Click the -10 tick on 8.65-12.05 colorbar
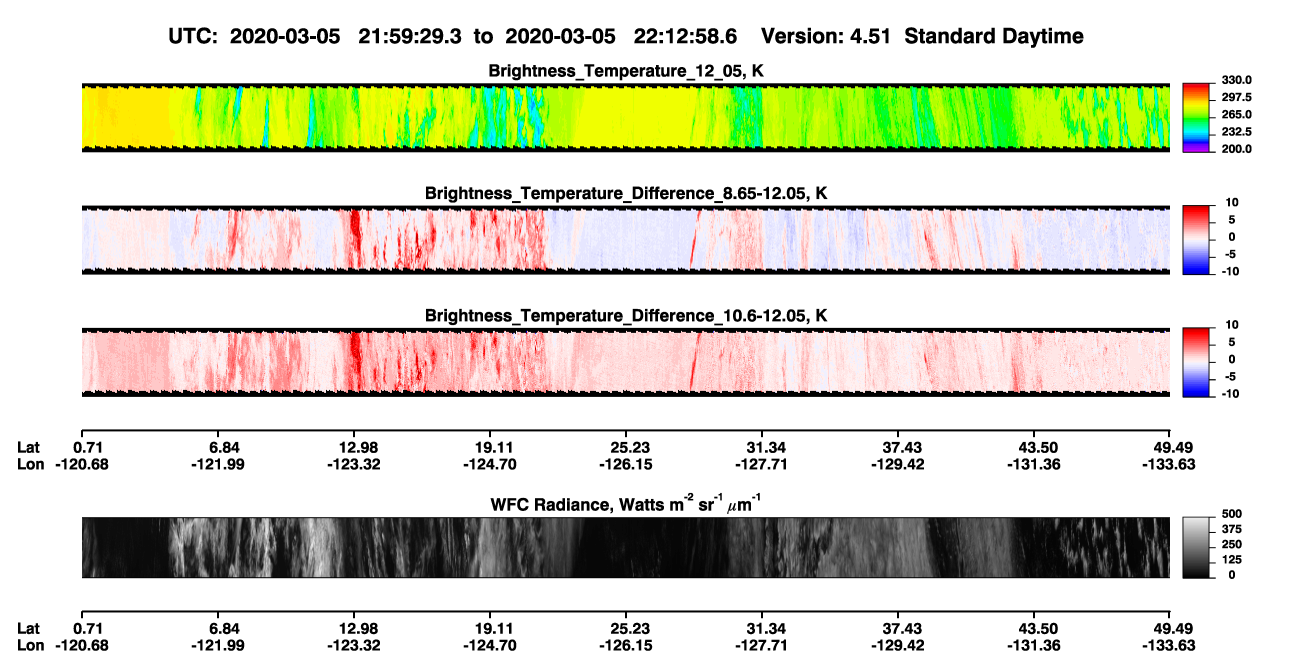 (1231, 271)
